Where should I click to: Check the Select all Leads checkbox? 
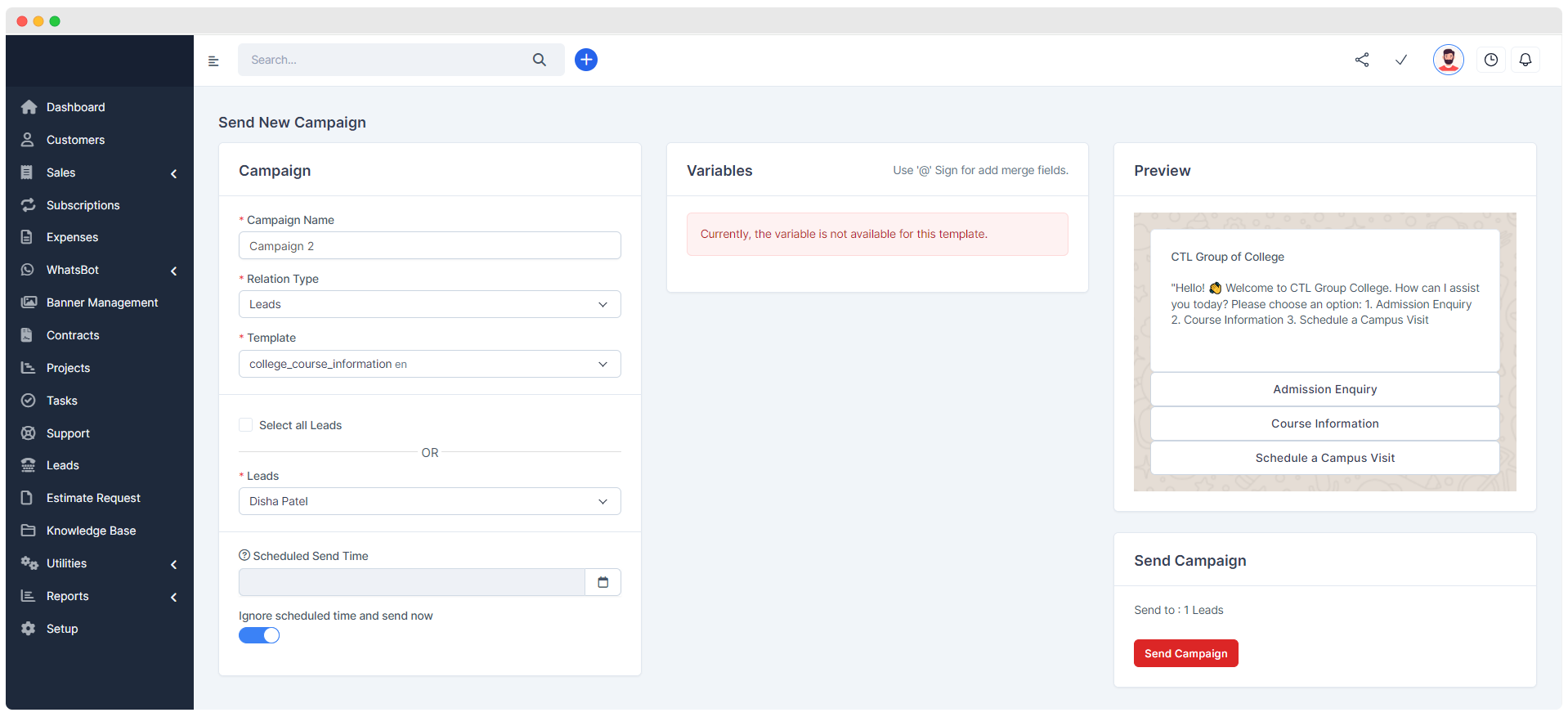[x=245, y=425]
